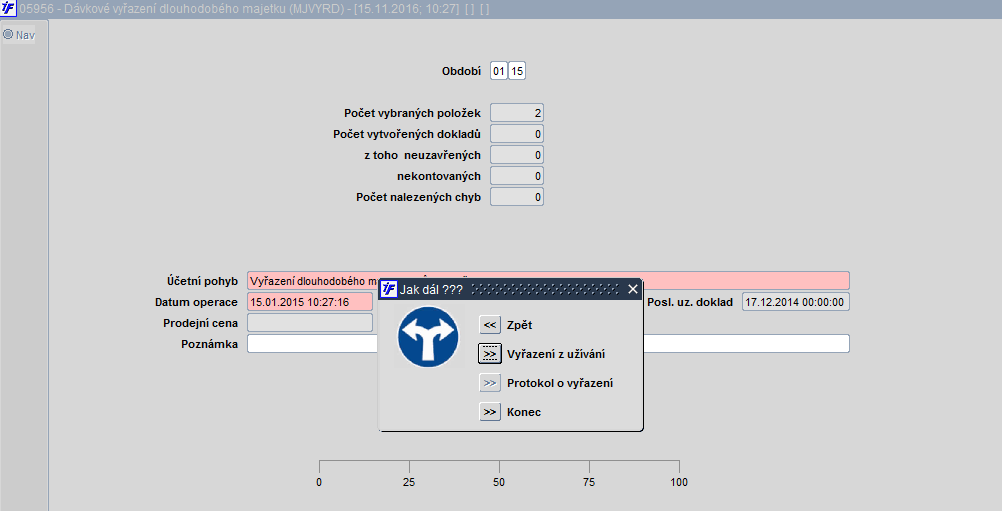Click the Konec arrow button
The height and width of the screenshot is (511, 1002).
[x=489, y=412]
